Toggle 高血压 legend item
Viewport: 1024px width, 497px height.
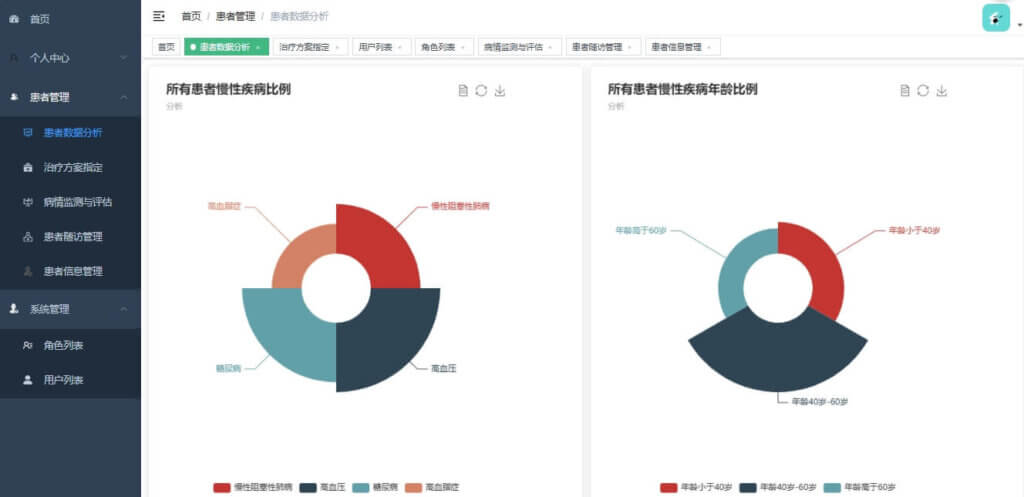coord(323,487)
